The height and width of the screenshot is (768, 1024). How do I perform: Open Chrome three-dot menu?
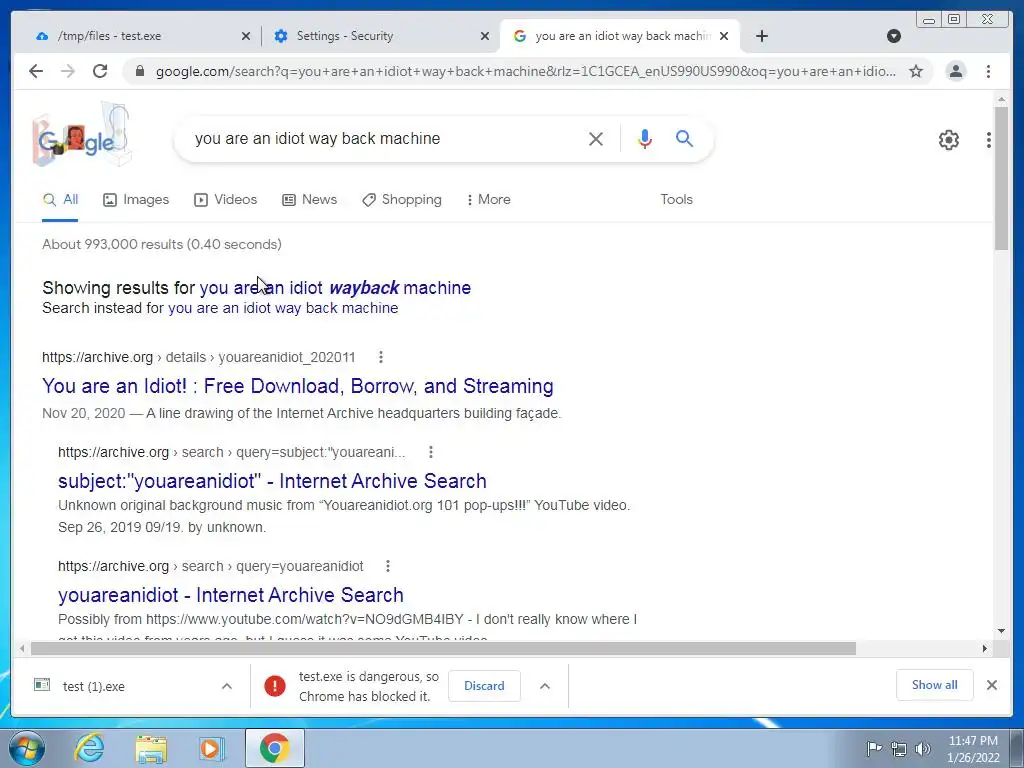click(x=988, y=71)
